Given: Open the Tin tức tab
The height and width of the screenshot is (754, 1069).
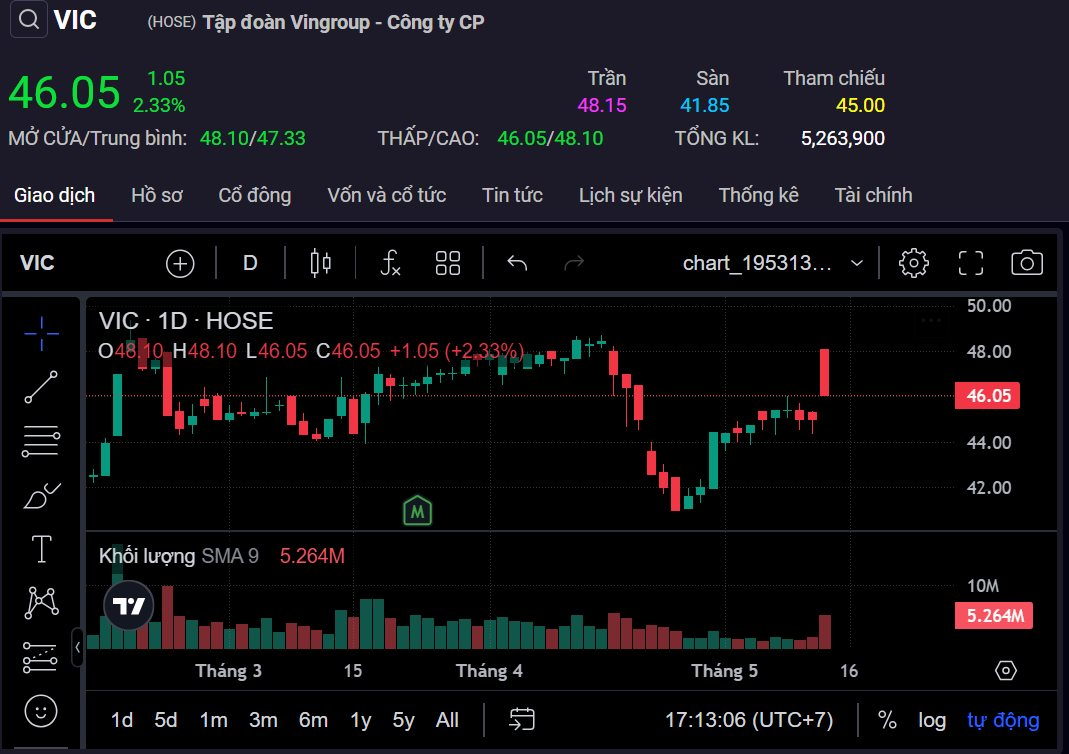Looking at the screenshot, I should (x=512, y=196).
